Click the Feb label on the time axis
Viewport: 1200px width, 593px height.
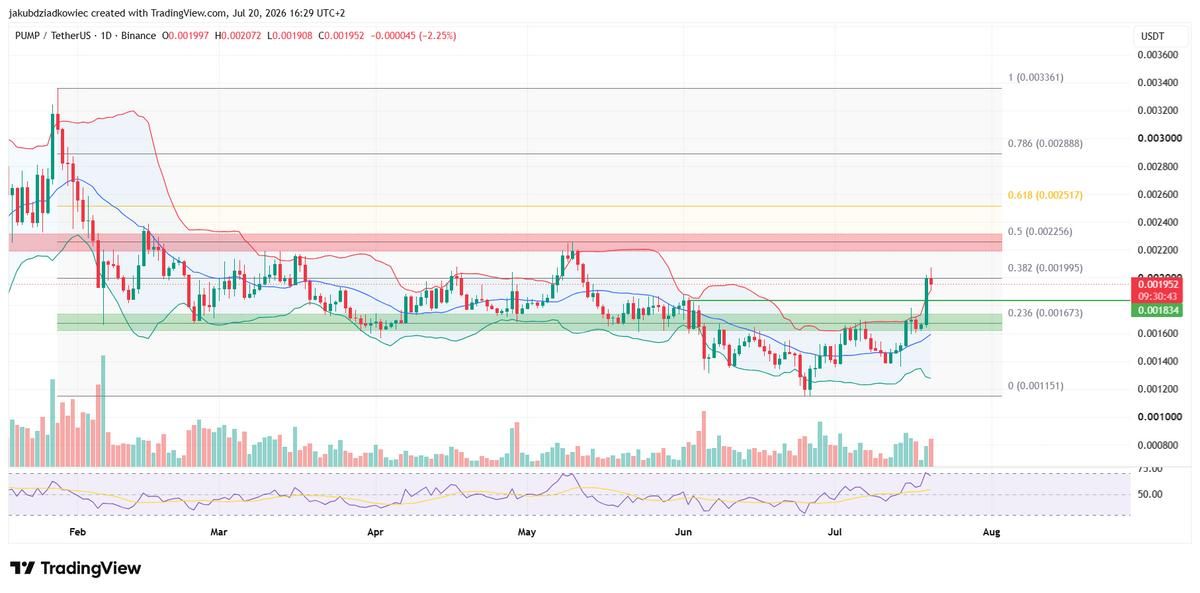[78, 533]
